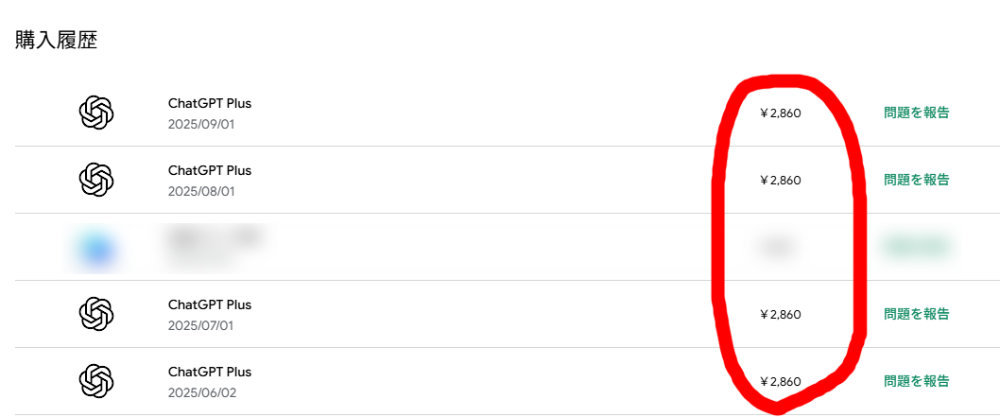The image size is (1000, 417).
Task: Report a problem for the 2025/09/01 purchase
Action: 916,113
